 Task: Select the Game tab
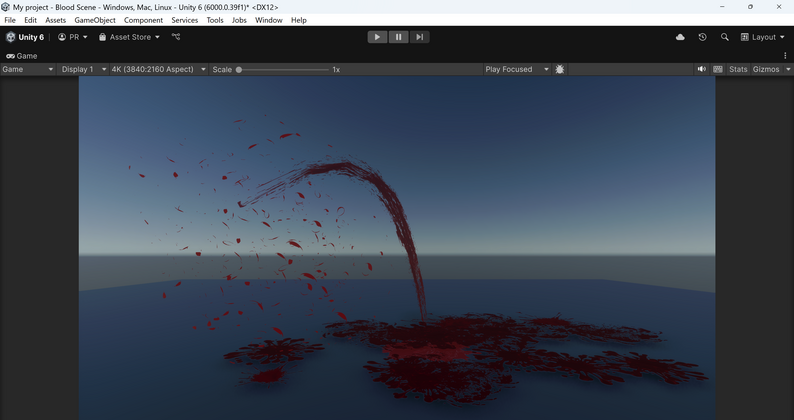point(22,56)
